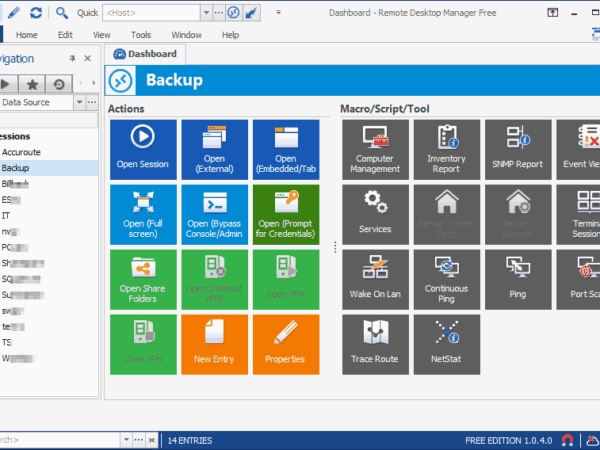The image size is (600, 450).
Task: Click the Port Scan tile
Action: click(x=578, y=280)
